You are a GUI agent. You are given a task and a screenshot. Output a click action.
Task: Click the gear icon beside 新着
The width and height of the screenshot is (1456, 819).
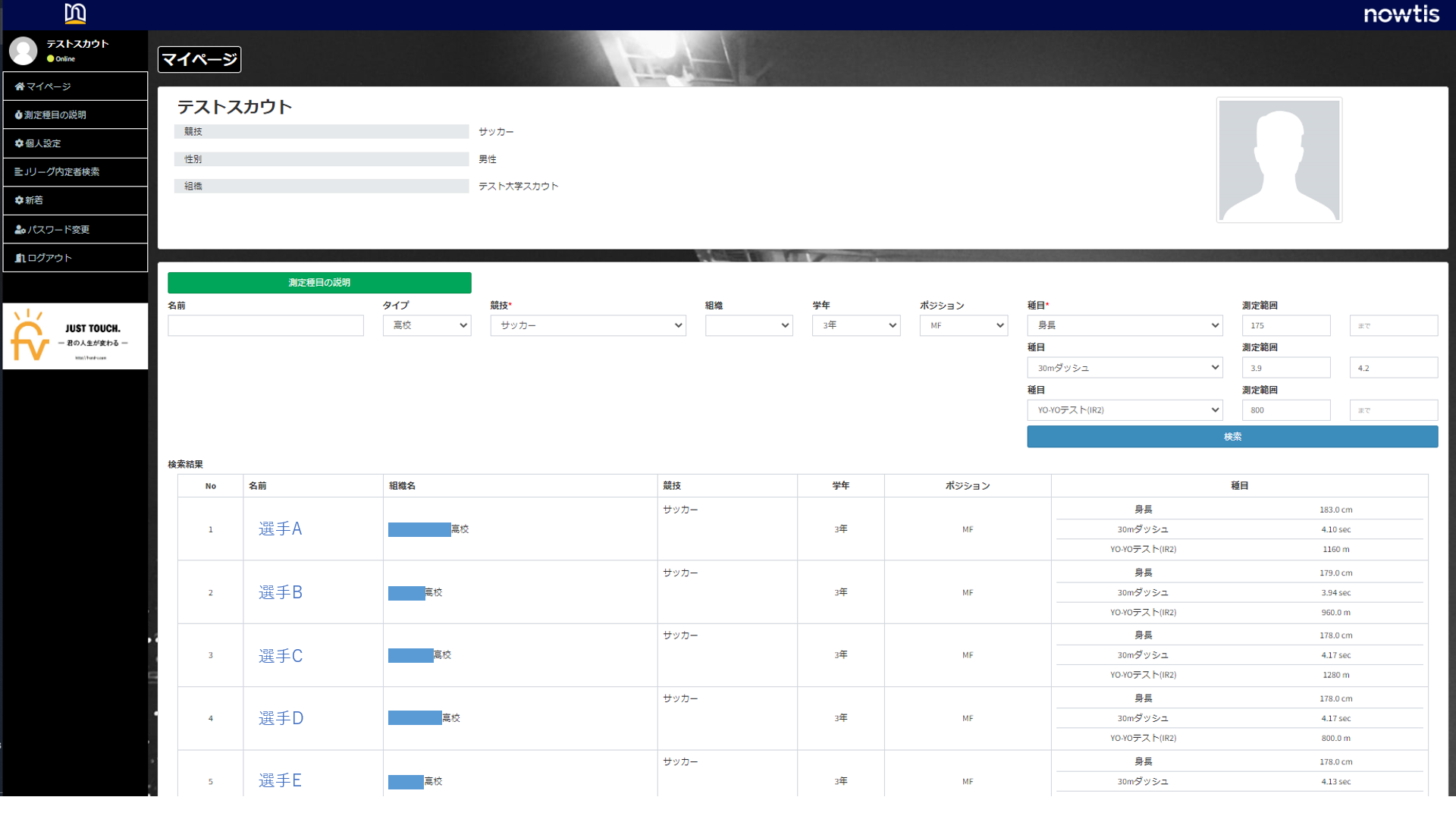point(20,200)
